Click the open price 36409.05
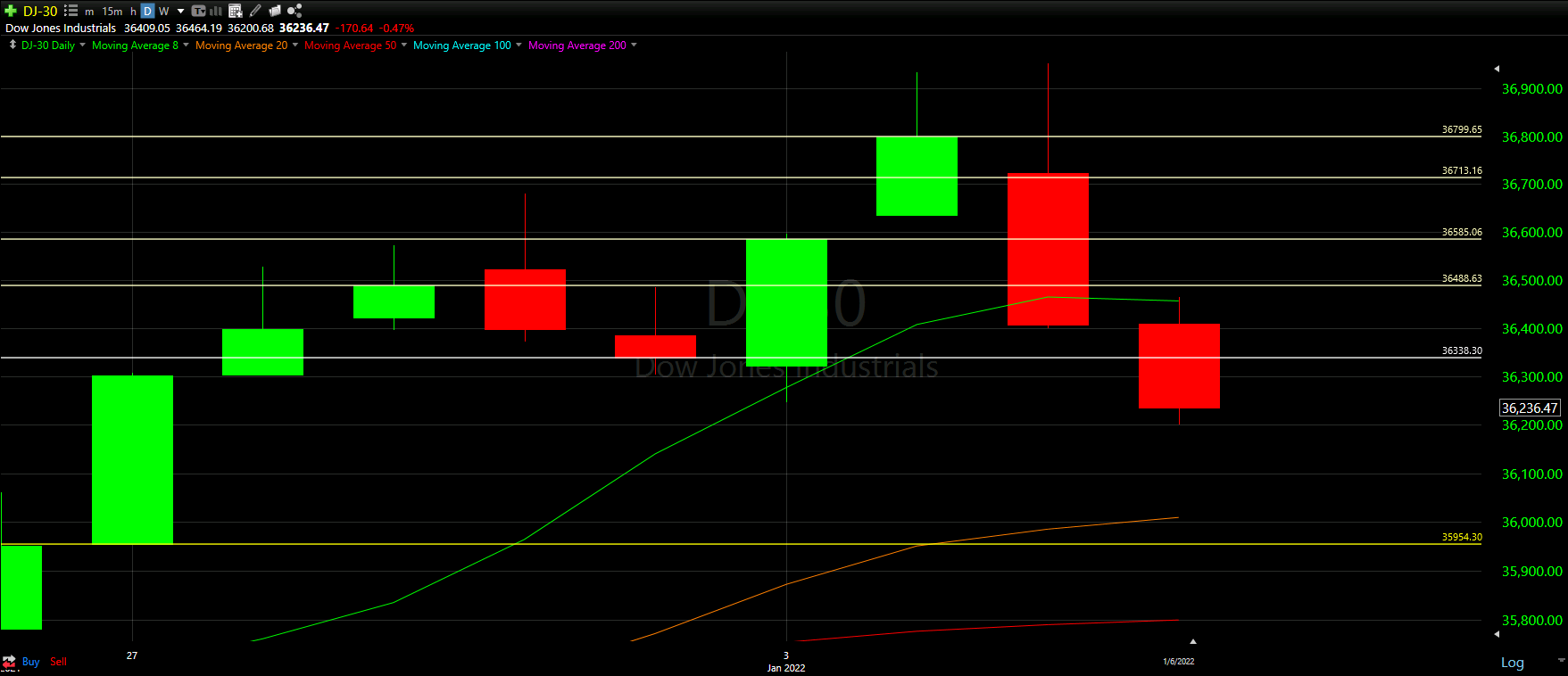Screen dimensions: 1568x676 (x=147, y=29)
